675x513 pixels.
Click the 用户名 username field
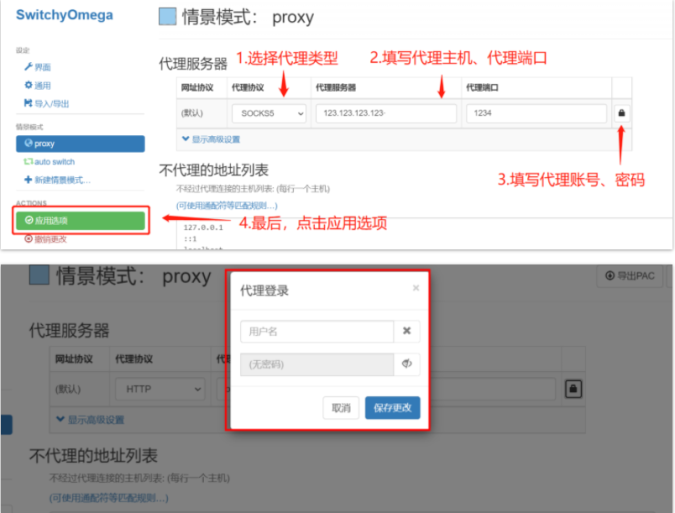point(317,331)
